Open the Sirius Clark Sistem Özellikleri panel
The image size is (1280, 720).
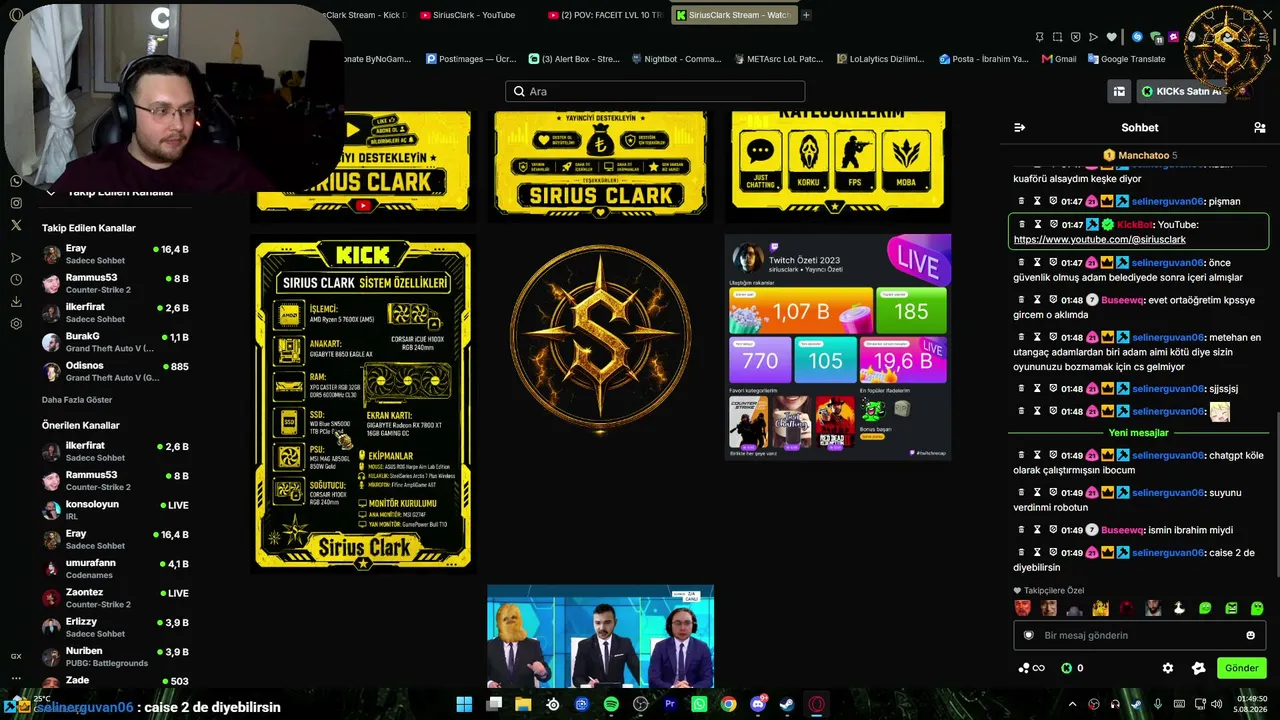(x=363, y=405)
